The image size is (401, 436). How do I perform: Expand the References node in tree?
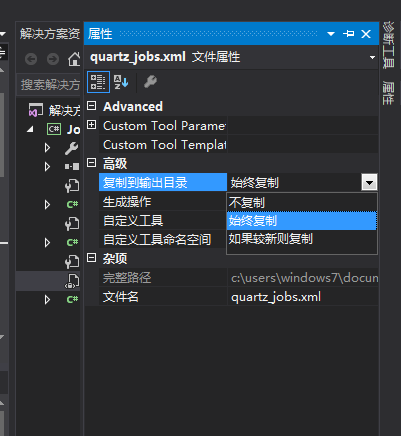(x=47, y=166)
